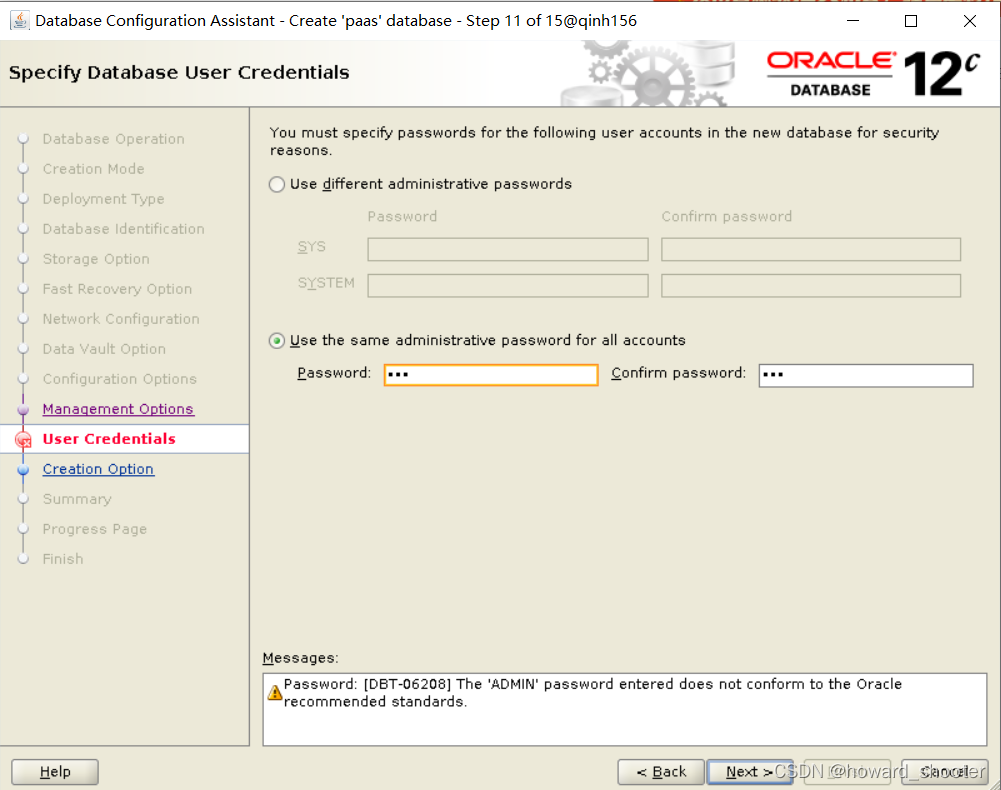Viewport: 1001px width, 790px height.
Task: Click the User Credentials error icon
Action: point(24,438)
